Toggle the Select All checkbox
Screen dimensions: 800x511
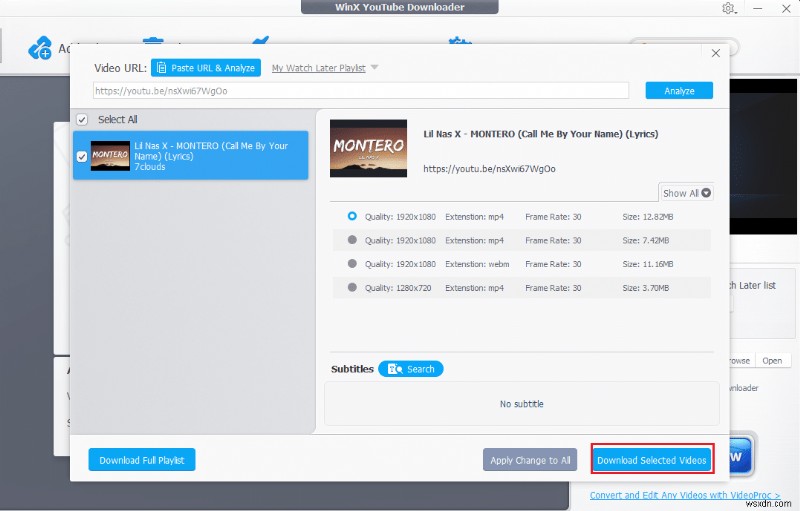82,120
